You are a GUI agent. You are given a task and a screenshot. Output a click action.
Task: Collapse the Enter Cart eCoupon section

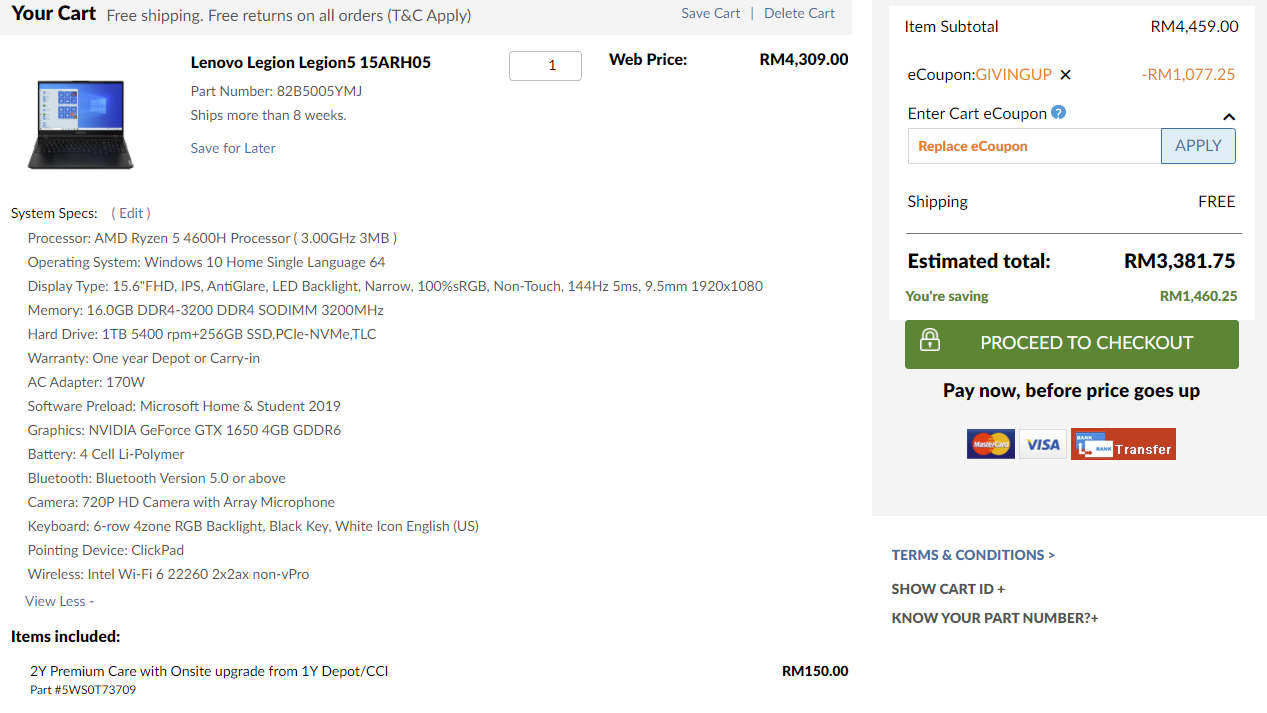(x=1229, y=116)
